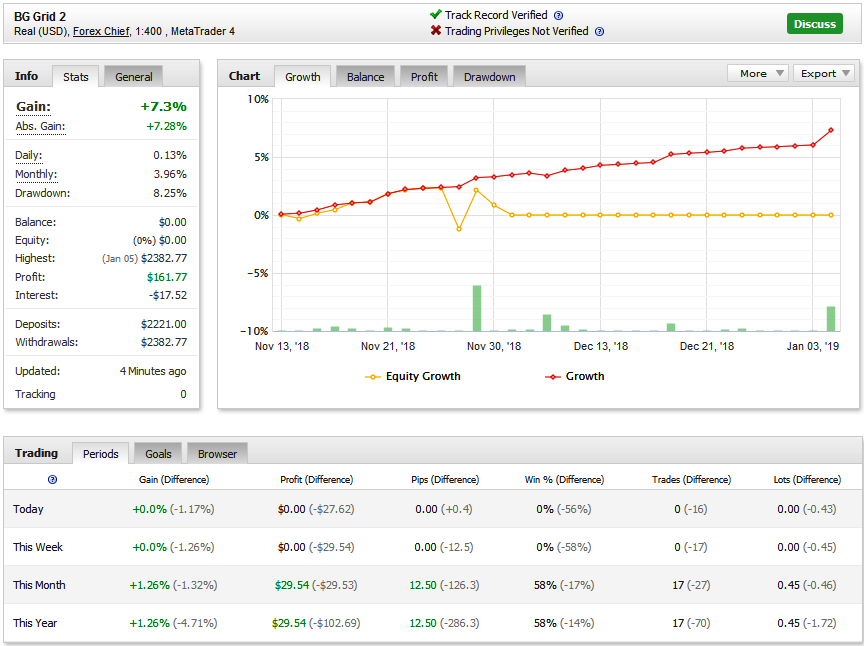Click the -$17.52 interest value
Viewport: 864px width, 646px height.
168,295
